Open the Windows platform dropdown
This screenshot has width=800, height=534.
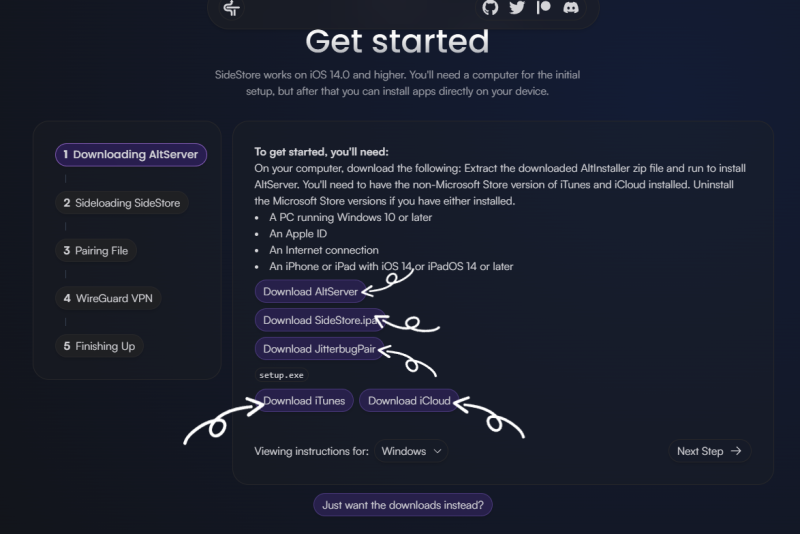412,451
